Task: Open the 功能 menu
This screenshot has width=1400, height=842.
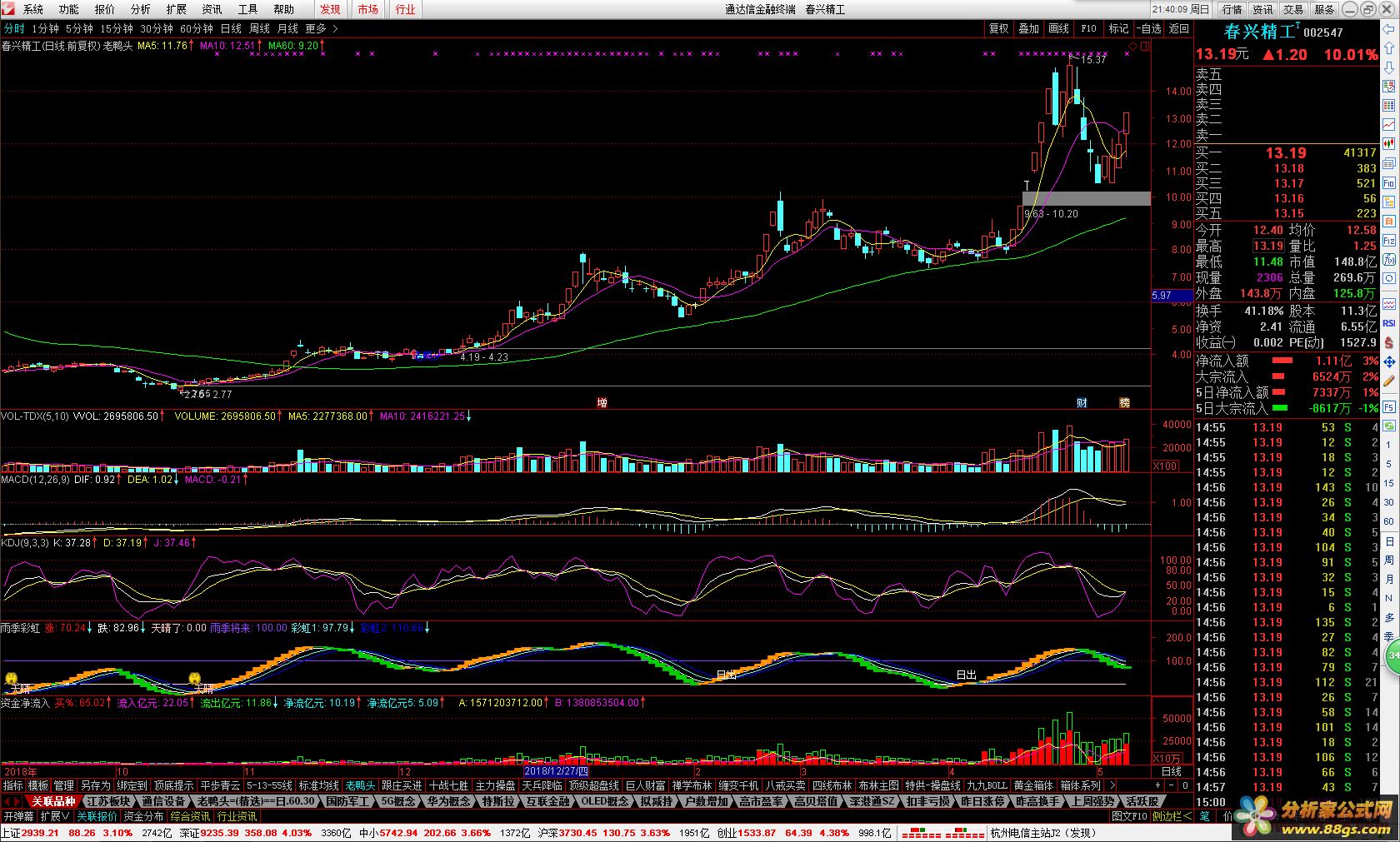Action: click(x=69, y=9)
